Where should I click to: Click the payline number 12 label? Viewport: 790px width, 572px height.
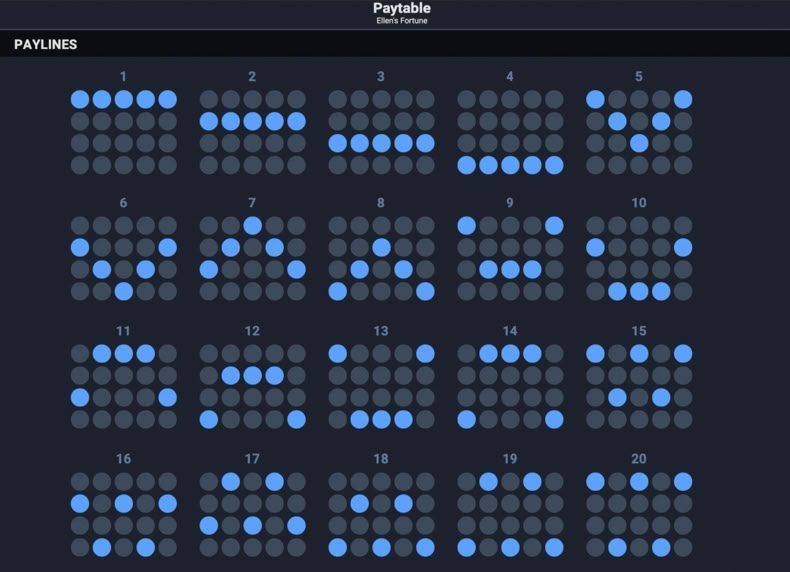pyautogui.click(x=252, y=331)
